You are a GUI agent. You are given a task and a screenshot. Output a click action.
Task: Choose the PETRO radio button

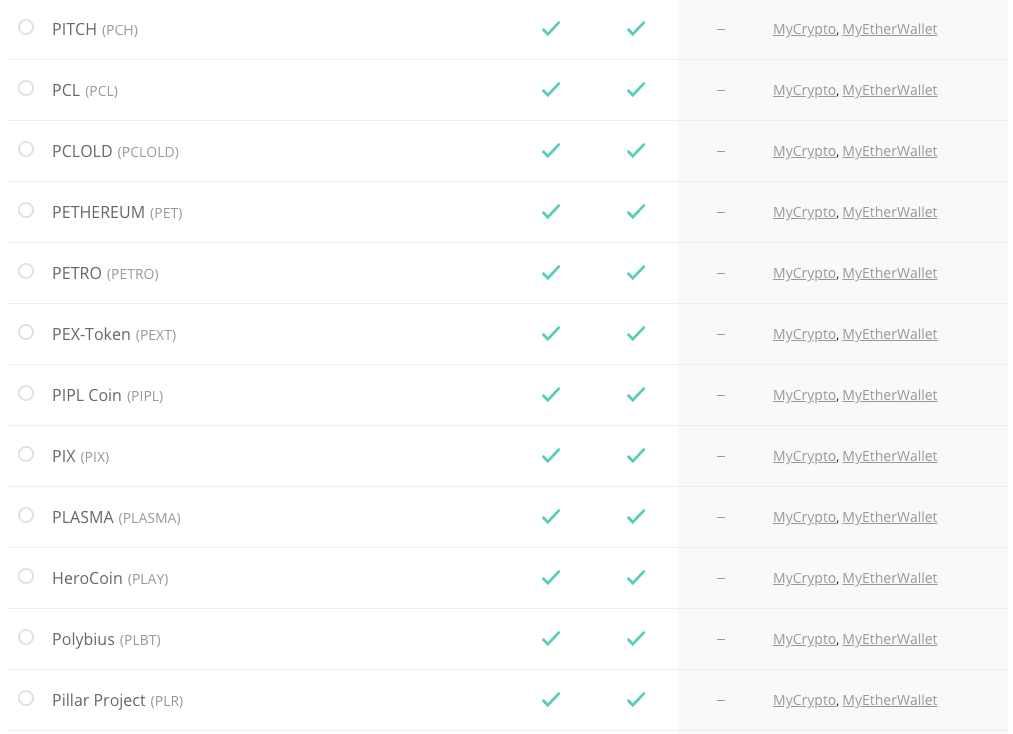pyautogui.click(x=26, y=271)
